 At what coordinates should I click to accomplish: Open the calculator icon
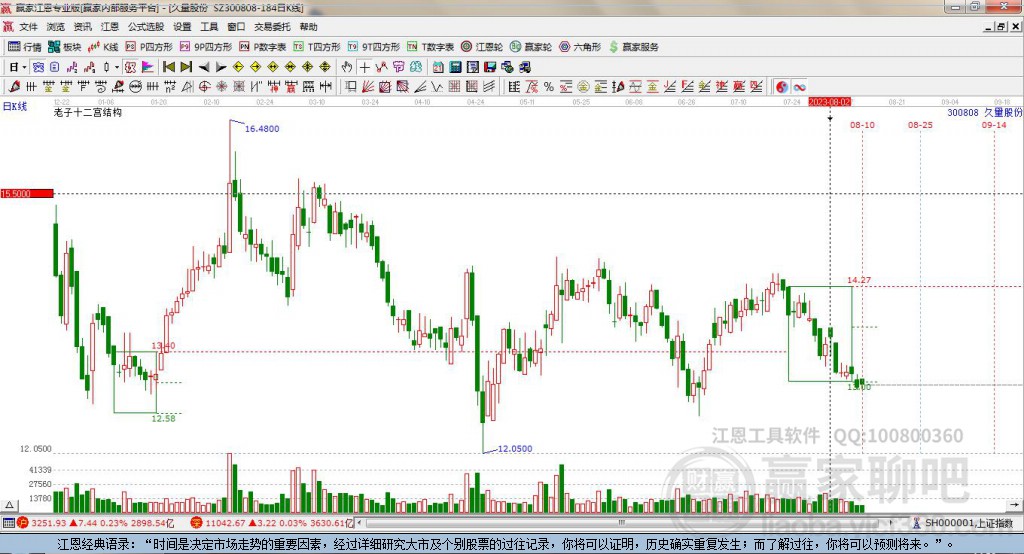click(x=455, y=67)
